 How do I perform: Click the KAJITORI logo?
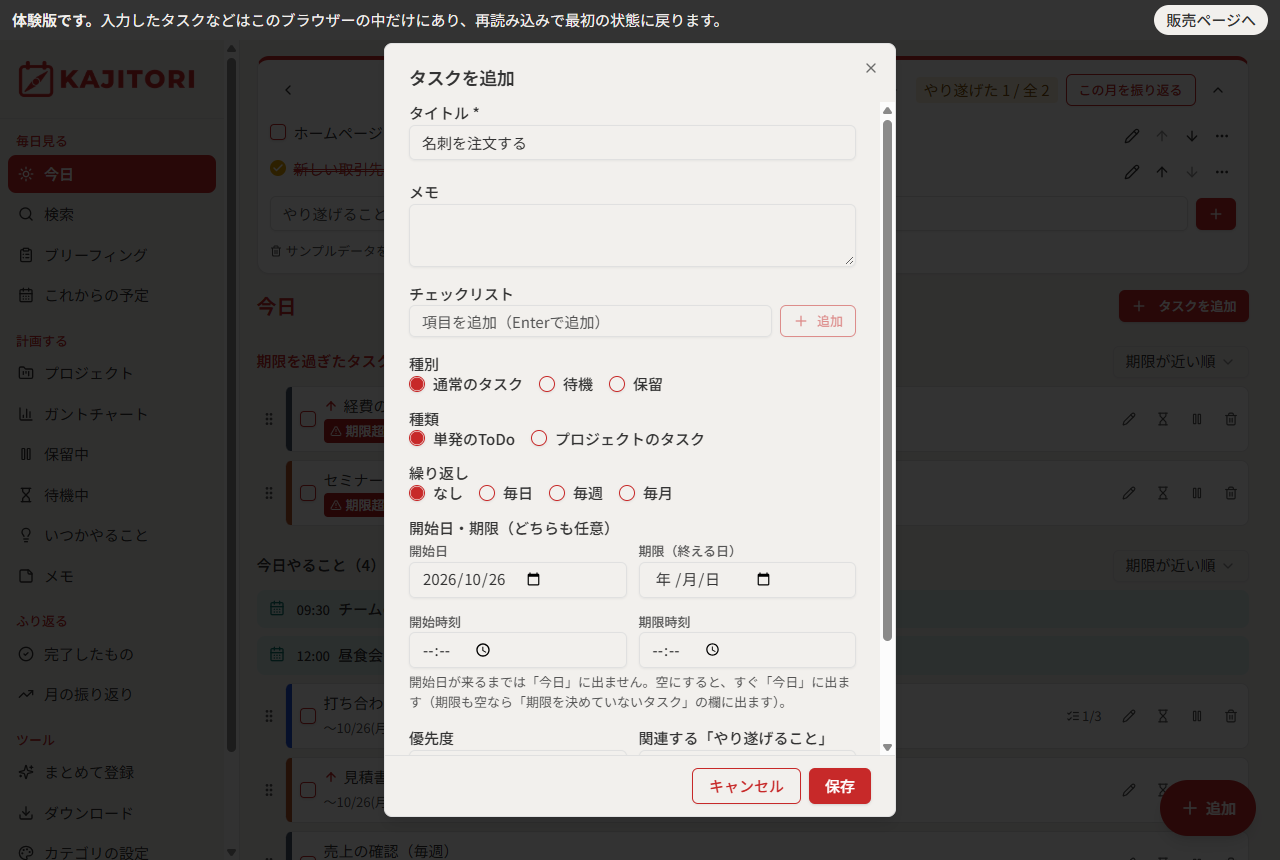point(107,79)
